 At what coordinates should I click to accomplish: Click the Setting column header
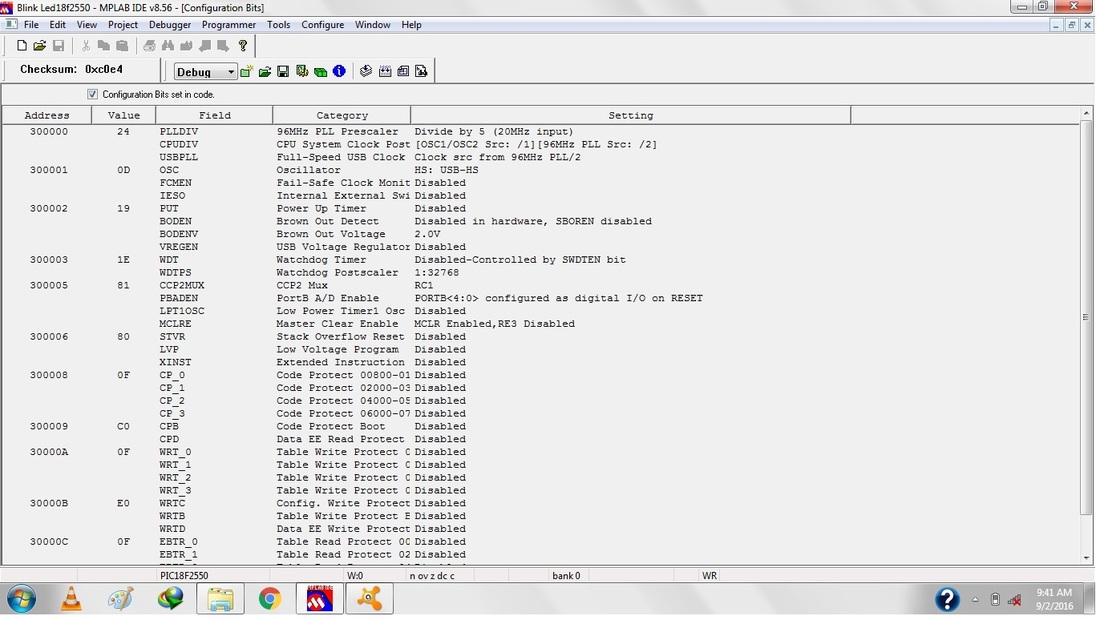point(631,115)
